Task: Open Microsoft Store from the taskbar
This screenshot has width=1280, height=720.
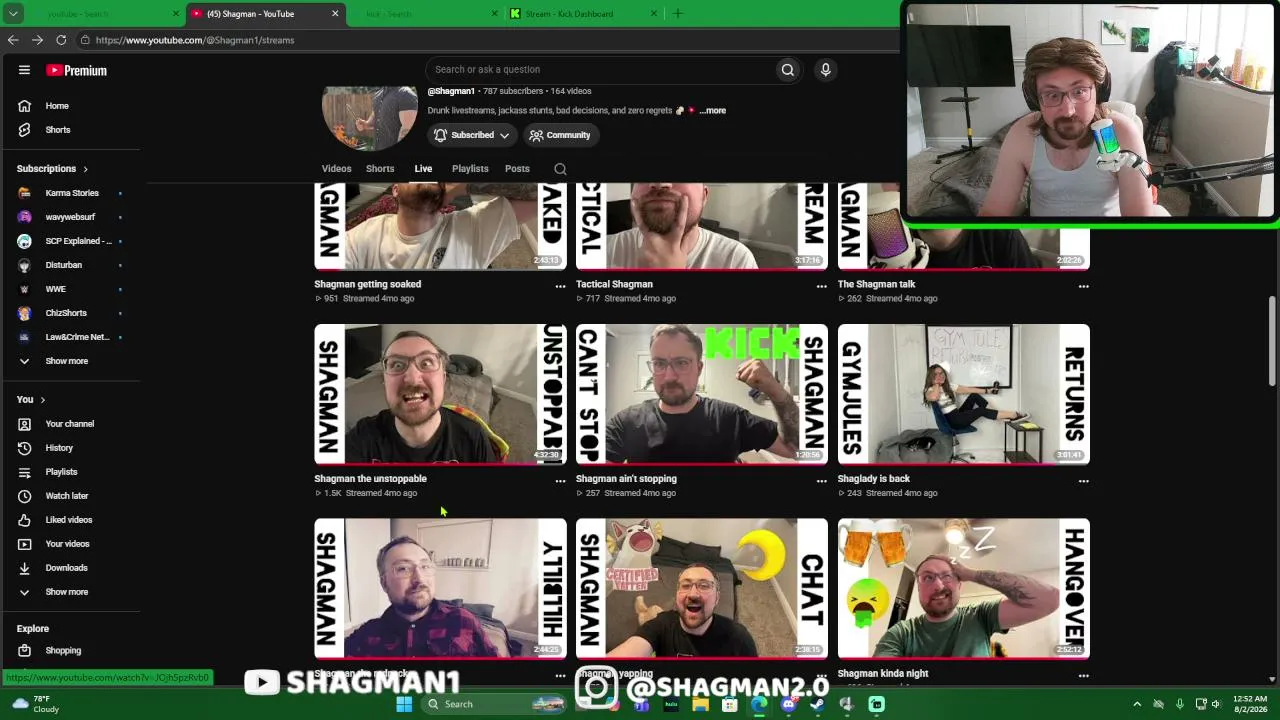Action: (730, 704)
